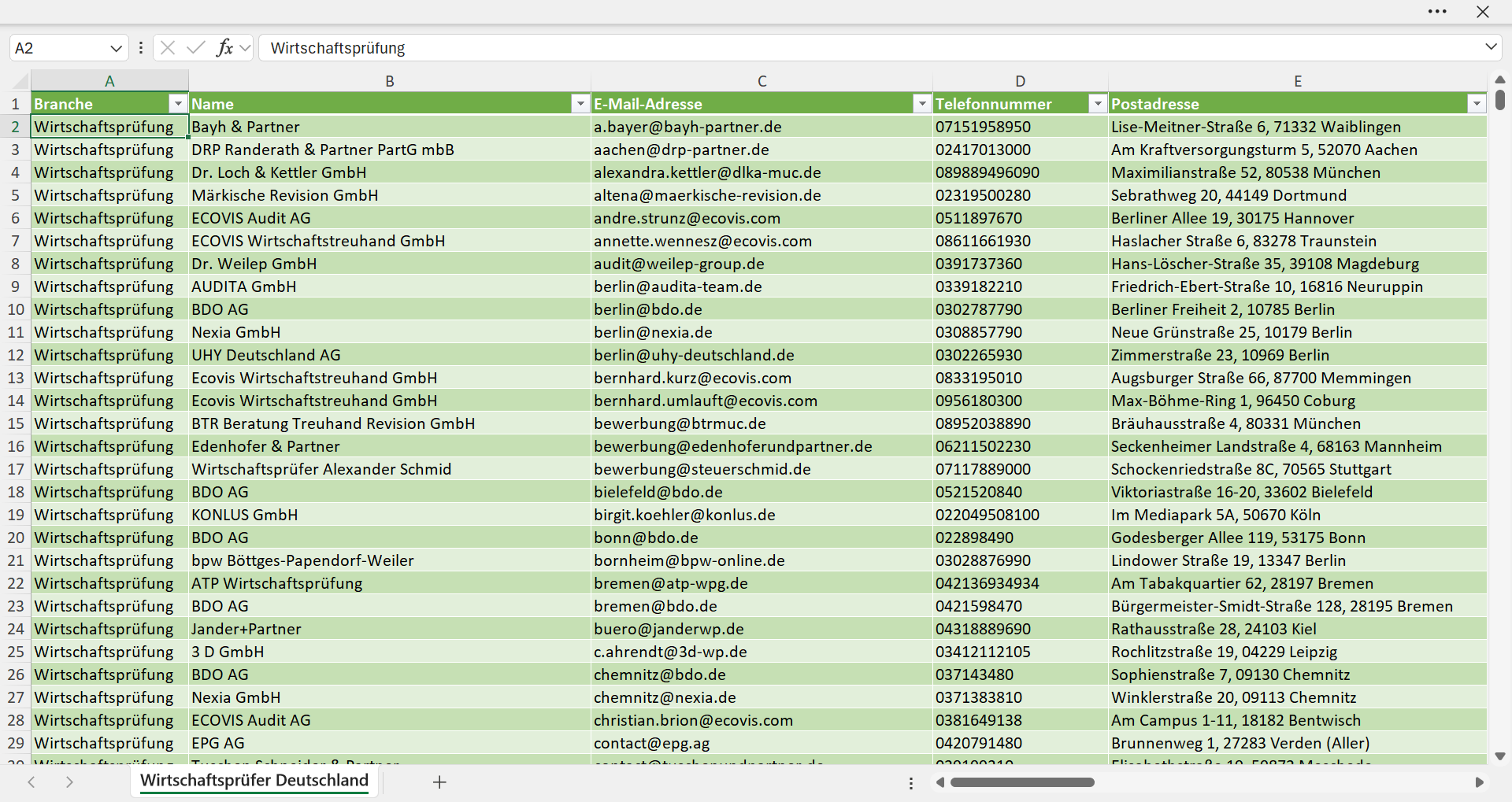Screen dimensions: 1512x802
Task: Expand the formula bar chevron
Action: click(x=1491, y=47)
